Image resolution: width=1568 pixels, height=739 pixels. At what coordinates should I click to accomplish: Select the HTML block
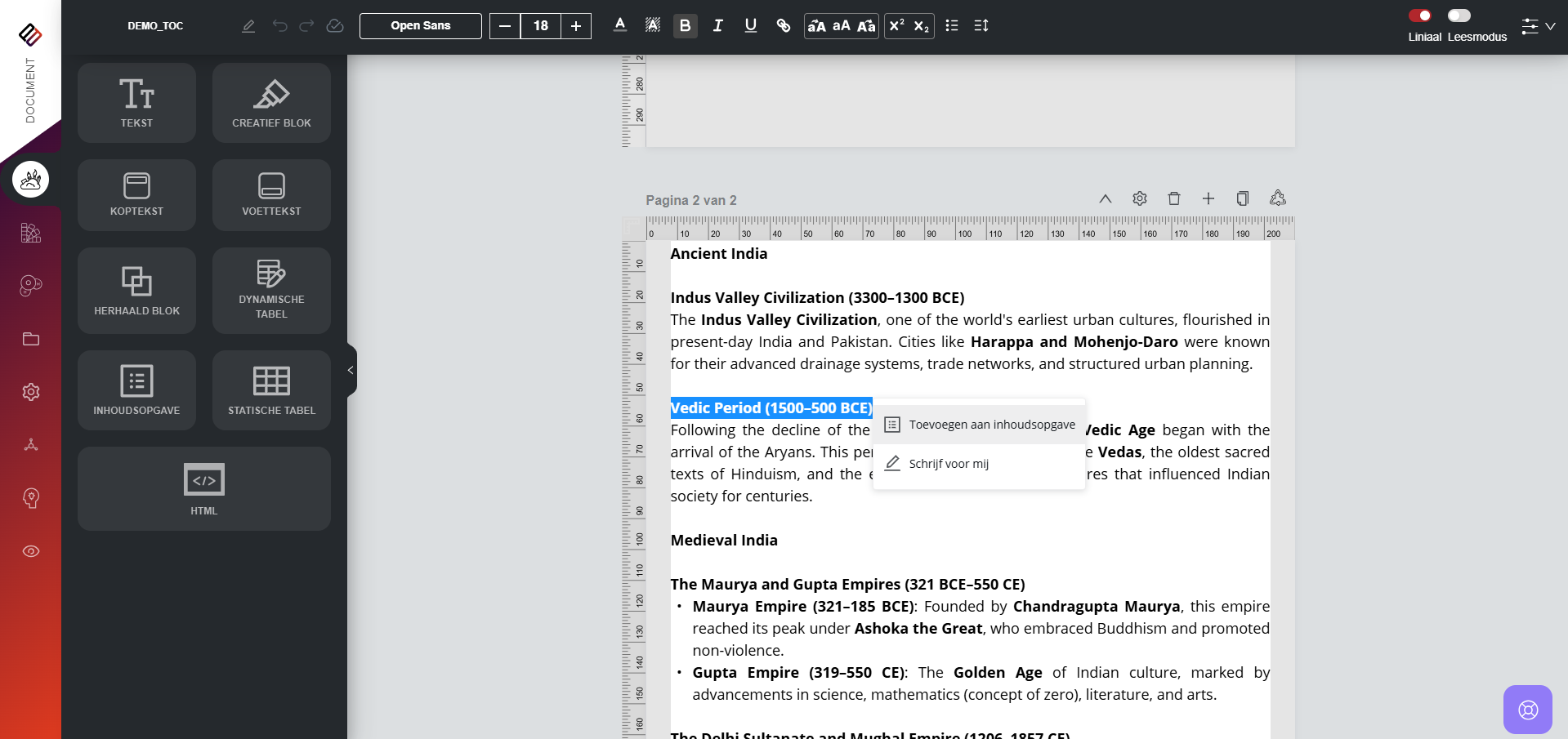203,488
